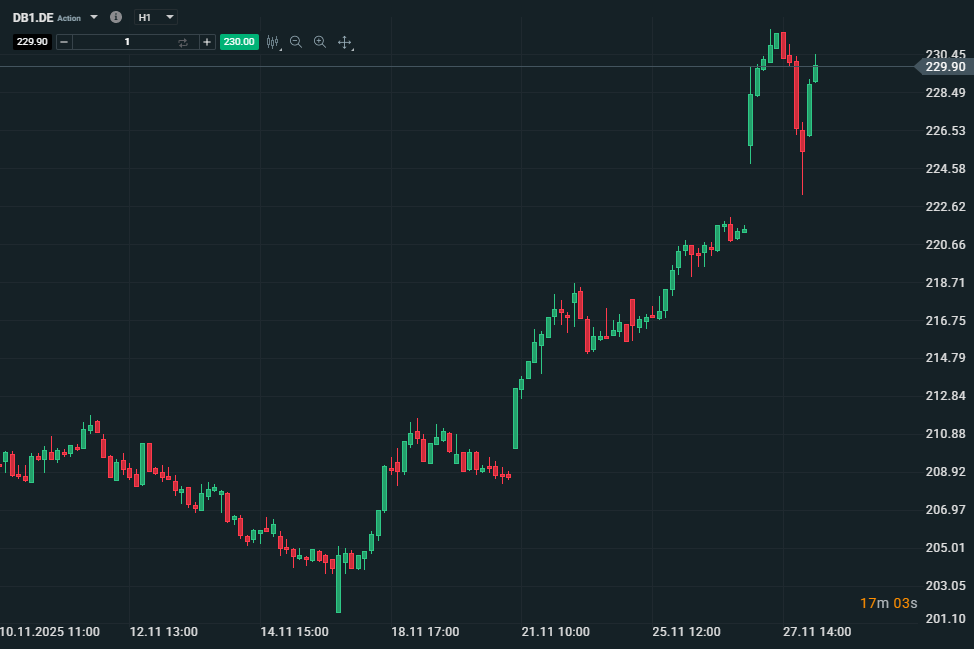Expand the H1 timeframe dropdown
Screen dimensions: 974x649
(x=169, y=18)
